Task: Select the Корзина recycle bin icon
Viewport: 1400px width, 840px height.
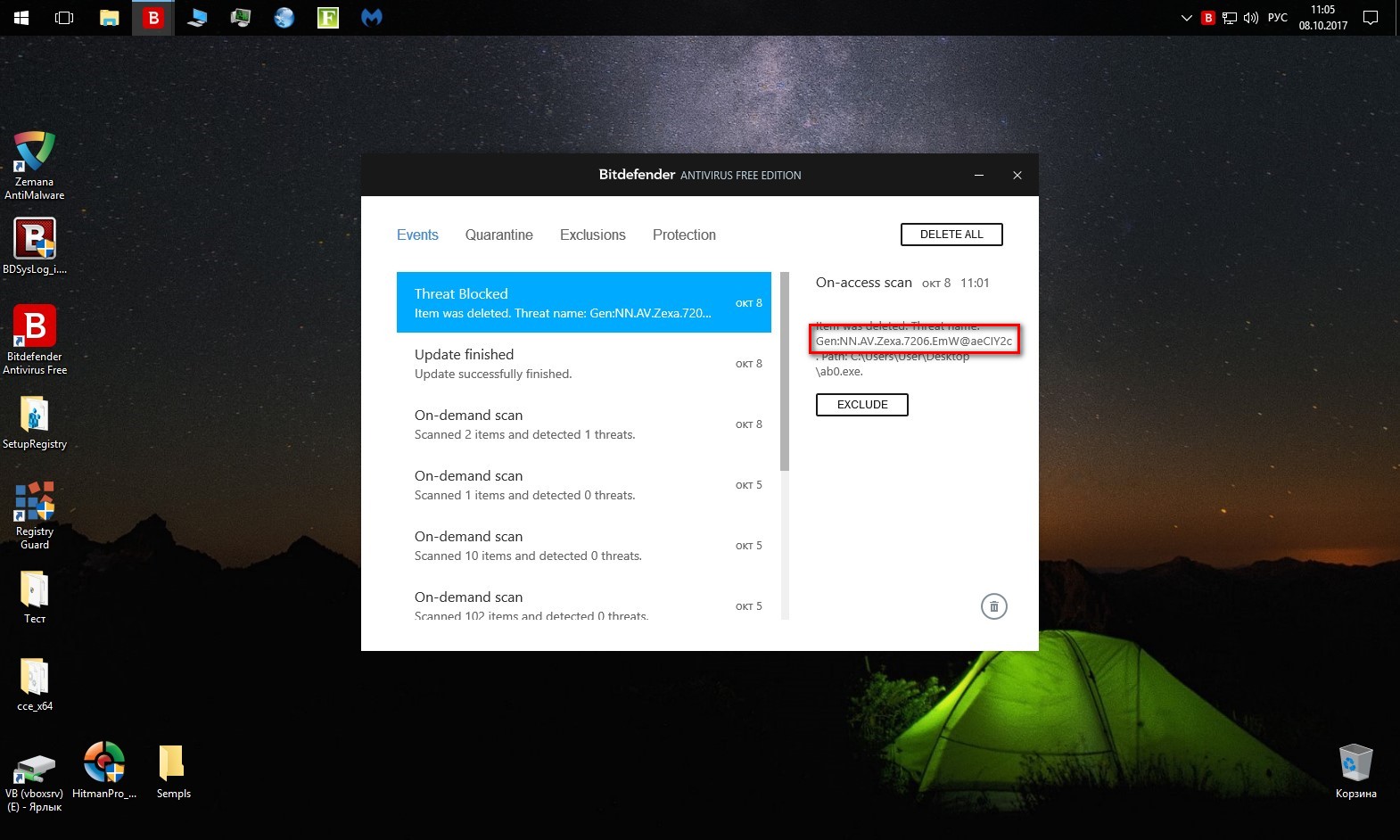Action: (1355, 771)
